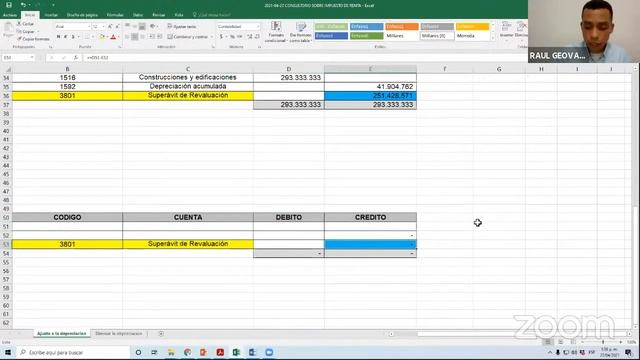This screenshot has width=640, height=360.
Task: Switch to the Datos tab
Action: [x=138, y=15]
